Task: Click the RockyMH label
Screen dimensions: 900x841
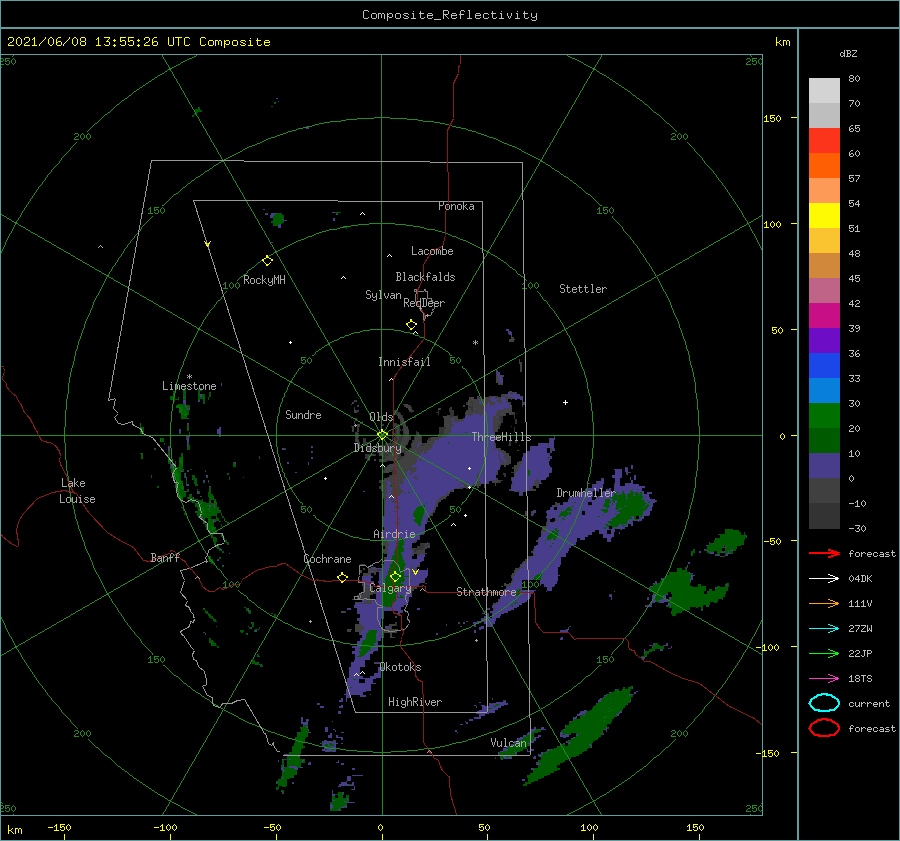Action: point(264,280)
